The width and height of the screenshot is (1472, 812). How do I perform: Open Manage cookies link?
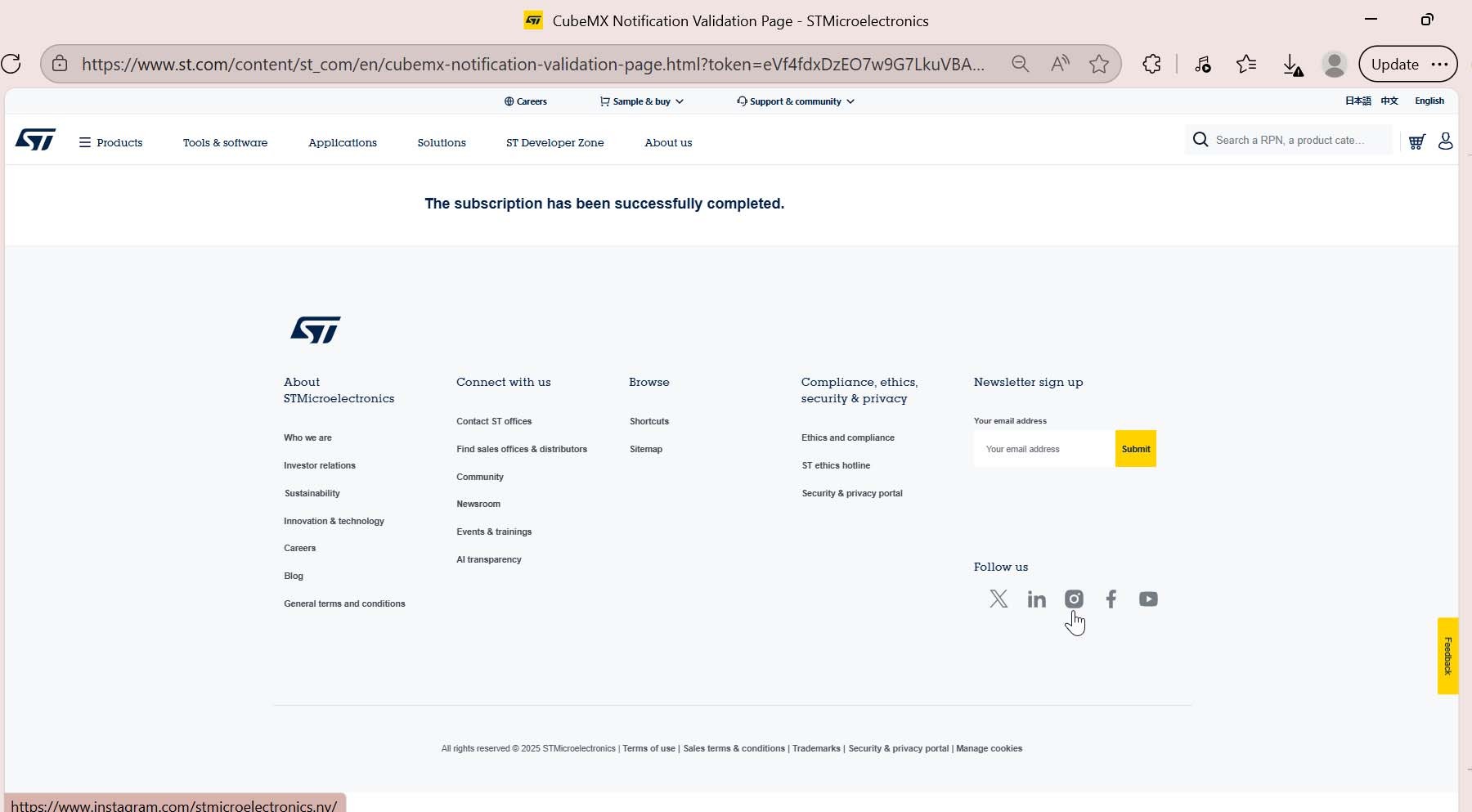(989, 748)
